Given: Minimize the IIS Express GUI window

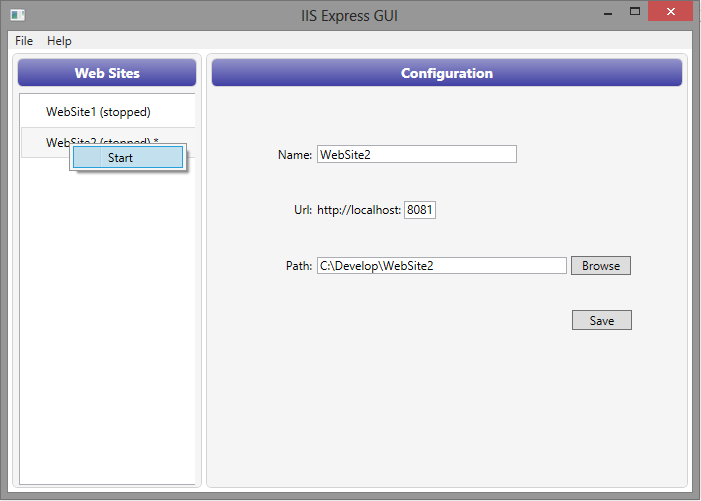Looking at the screenshot, I should point(608,13).
